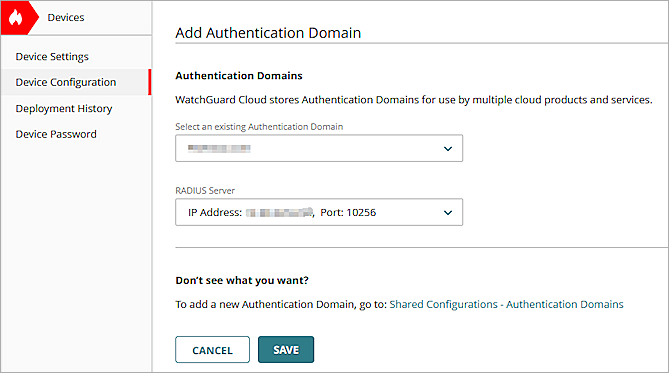Viewport: 669px width, 373px height.
Task: Expand the RADIUS Server dropdown
Action: pos(319,212)
